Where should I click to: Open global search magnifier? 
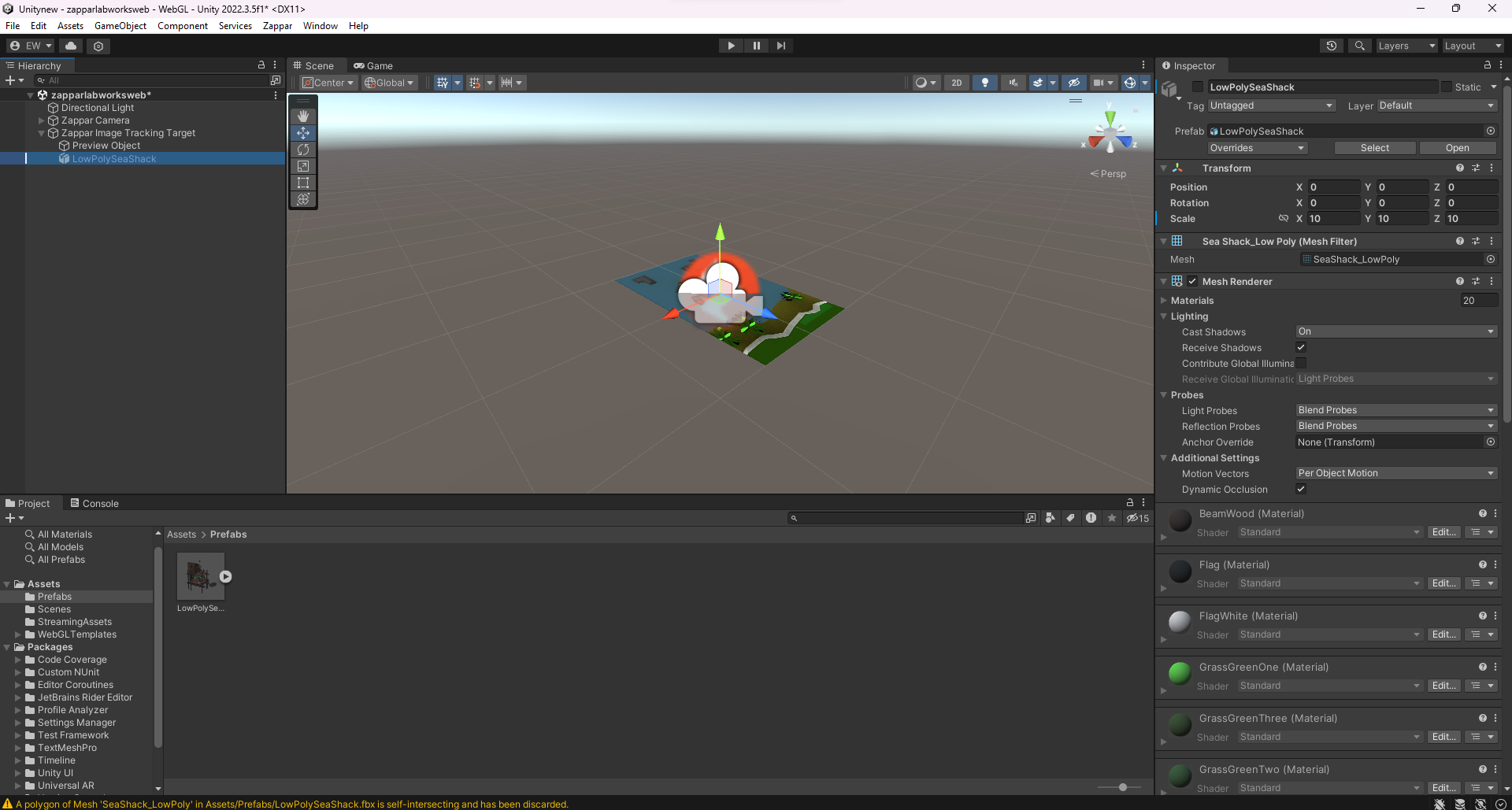pos(1359,46)
